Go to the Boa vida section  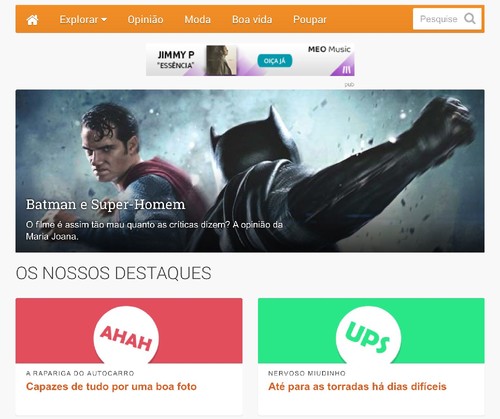pyautogui.click(x=252, y=20)
